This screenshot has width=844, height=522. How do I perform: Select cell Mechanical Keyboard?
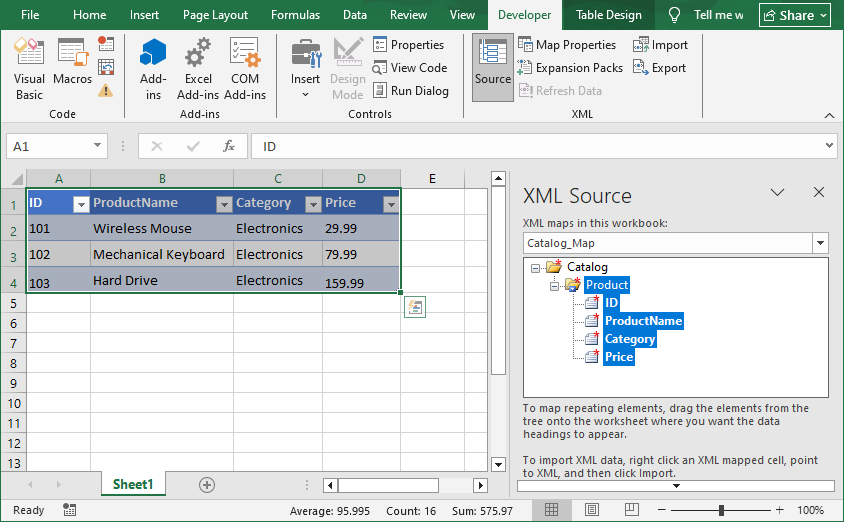point(162,254)
